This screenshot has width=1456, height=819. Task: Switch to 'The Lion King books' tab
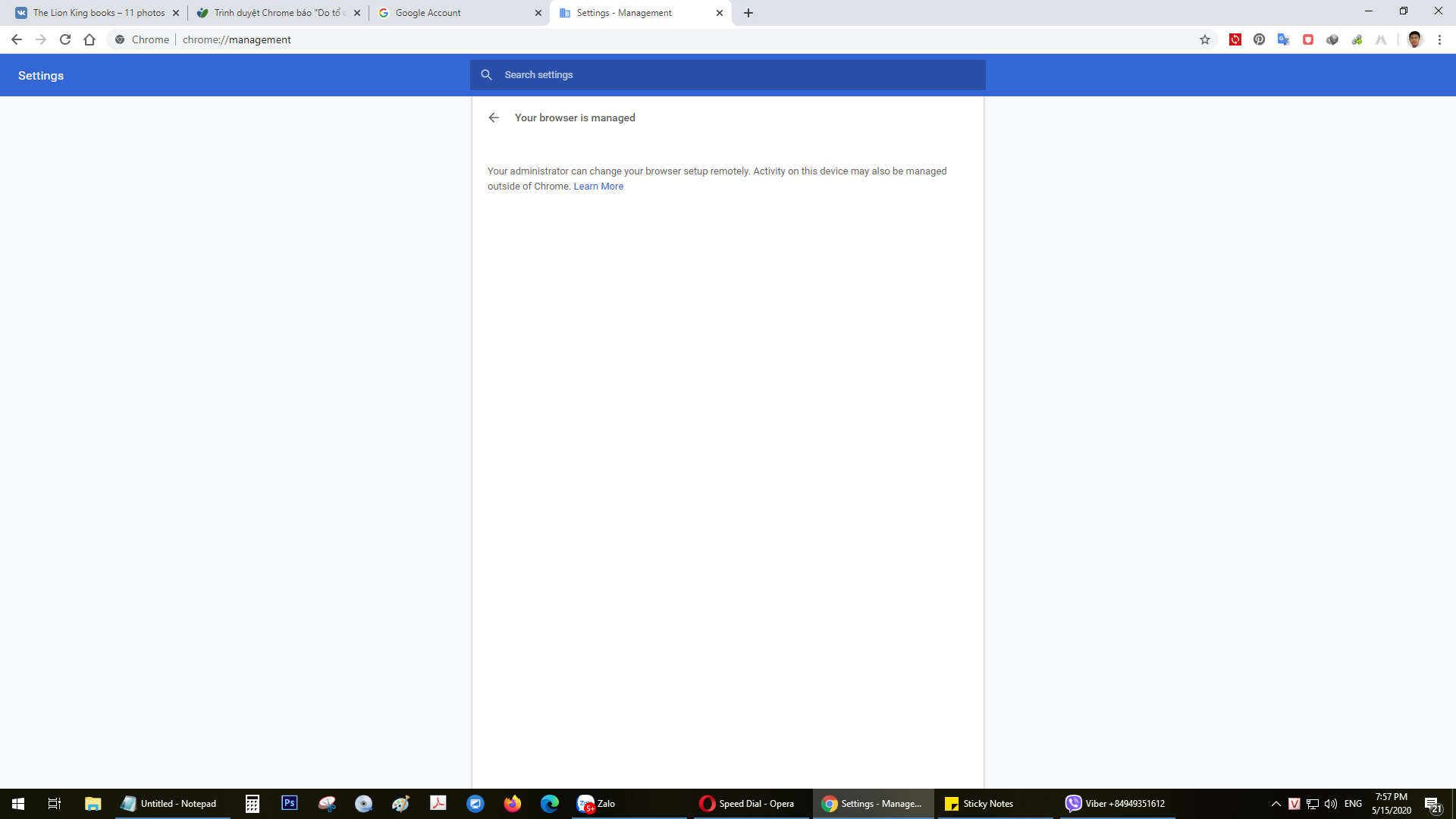point(99,13)
